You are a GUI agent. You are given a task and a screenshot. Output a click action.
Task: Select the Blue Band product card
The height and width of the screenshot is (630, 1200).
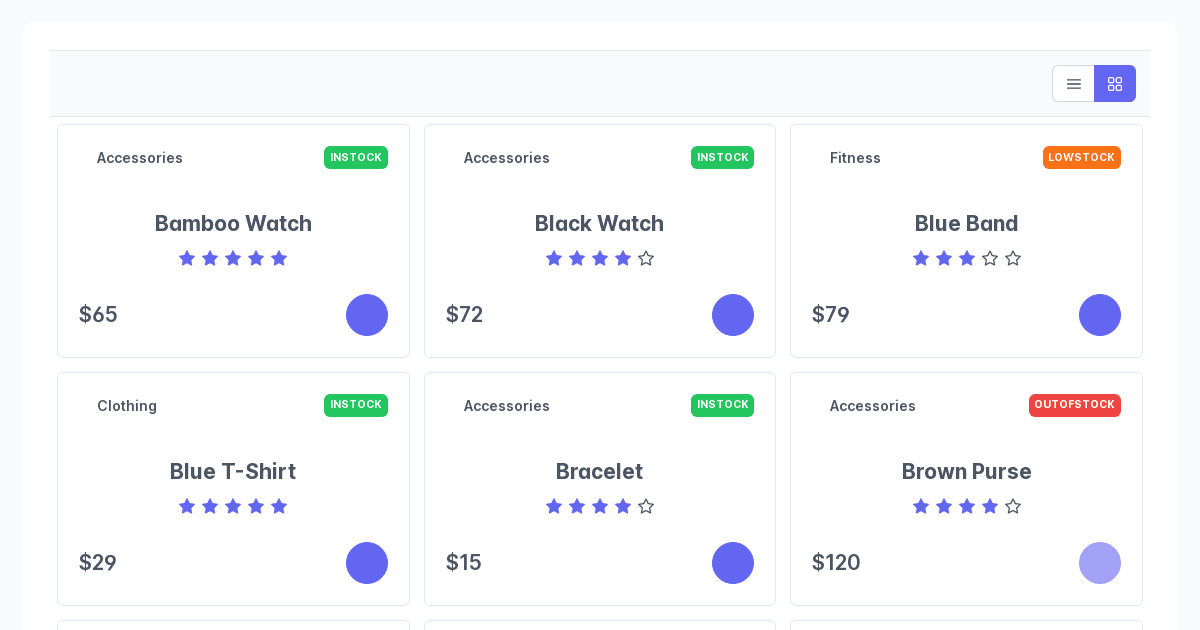(966, 240)
